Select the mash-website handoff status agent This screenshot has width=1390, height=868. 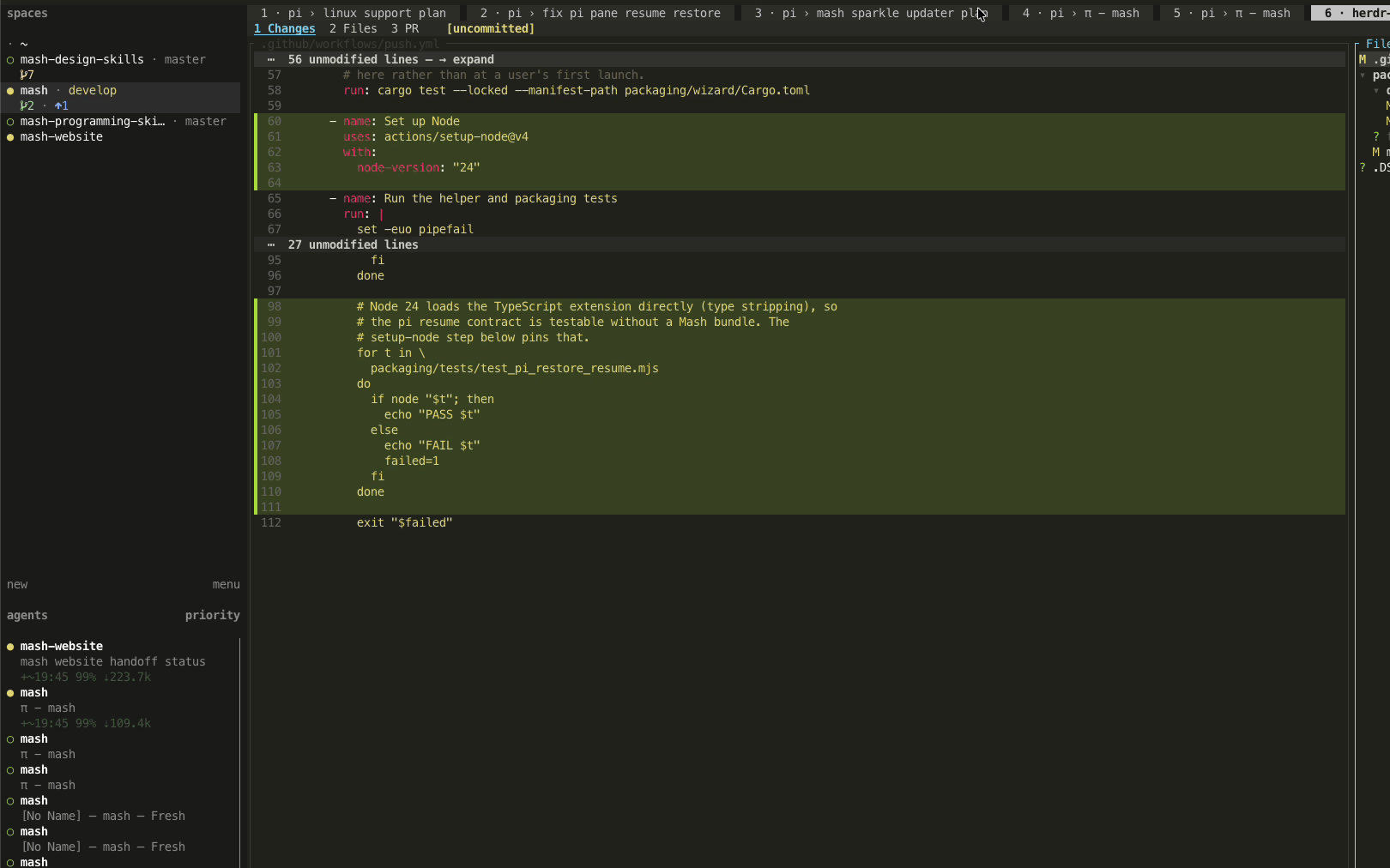pos(120,661)
